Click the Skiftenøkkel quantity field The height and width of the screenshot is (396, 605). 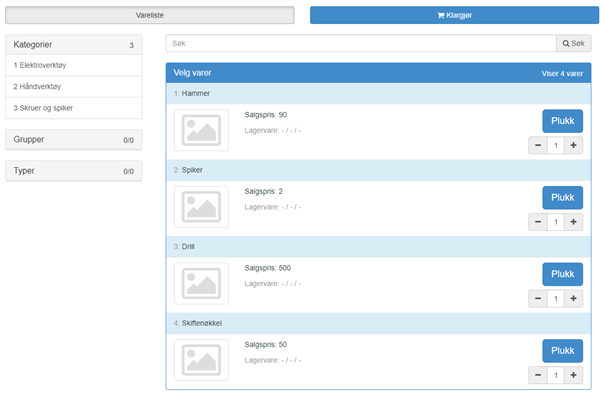(556, 375)
